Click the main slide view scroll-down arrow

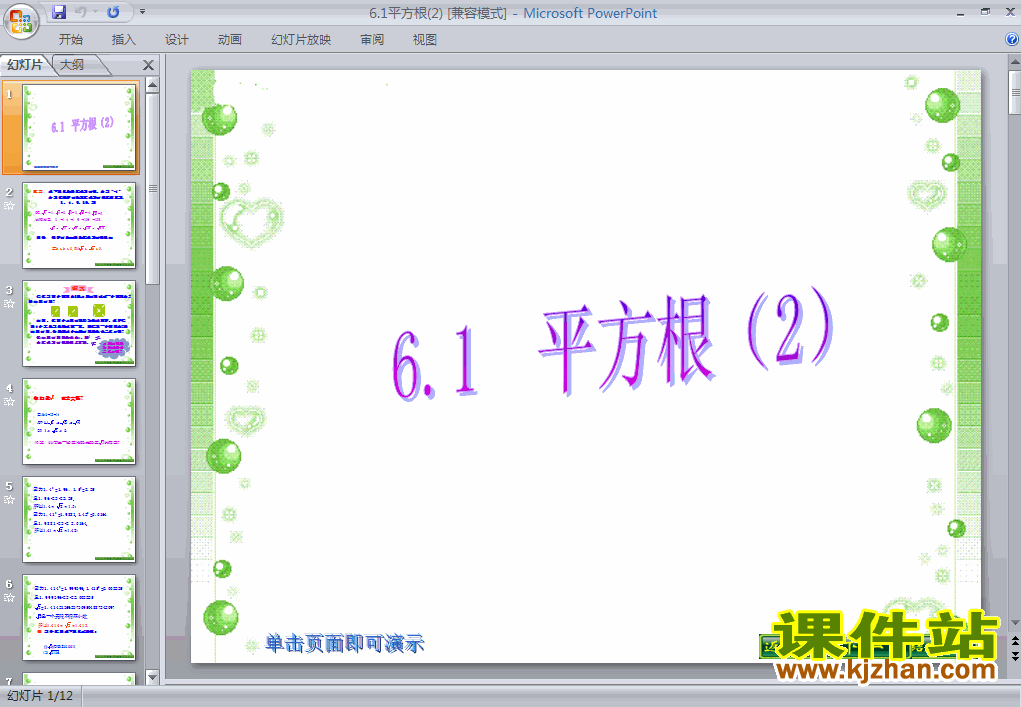click(1014, 624)
